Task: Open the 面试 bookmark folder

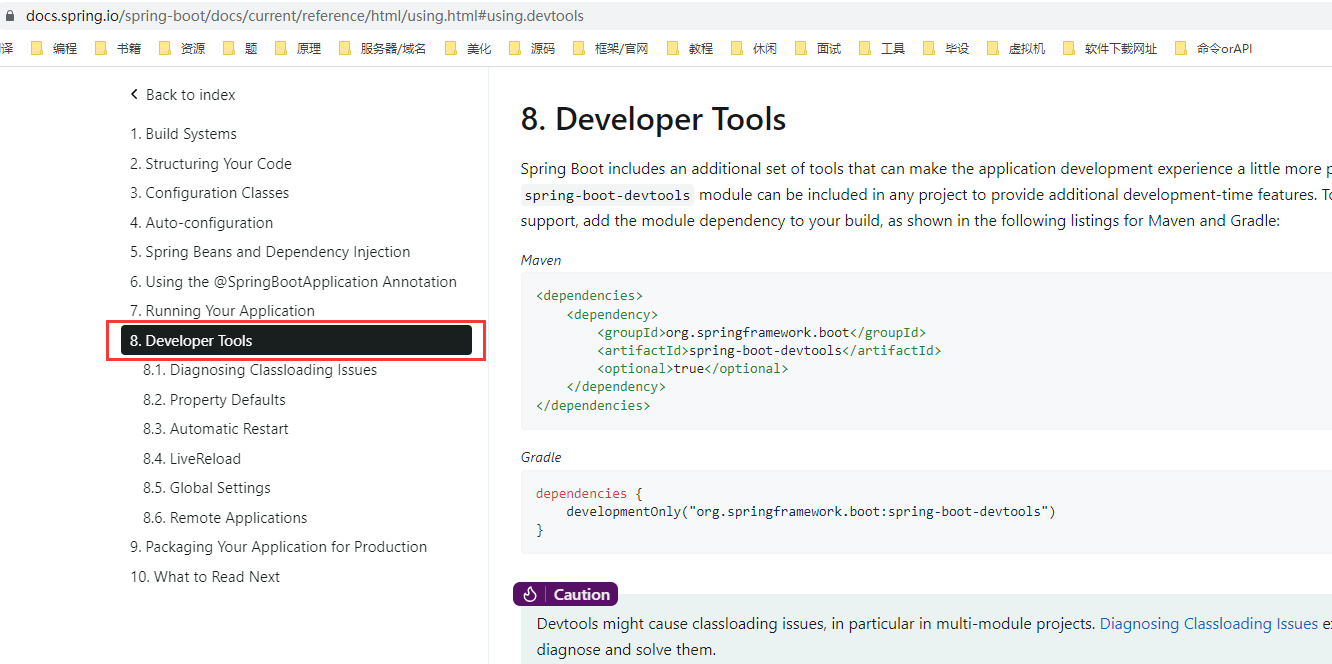Action: (x=818, y=48)
